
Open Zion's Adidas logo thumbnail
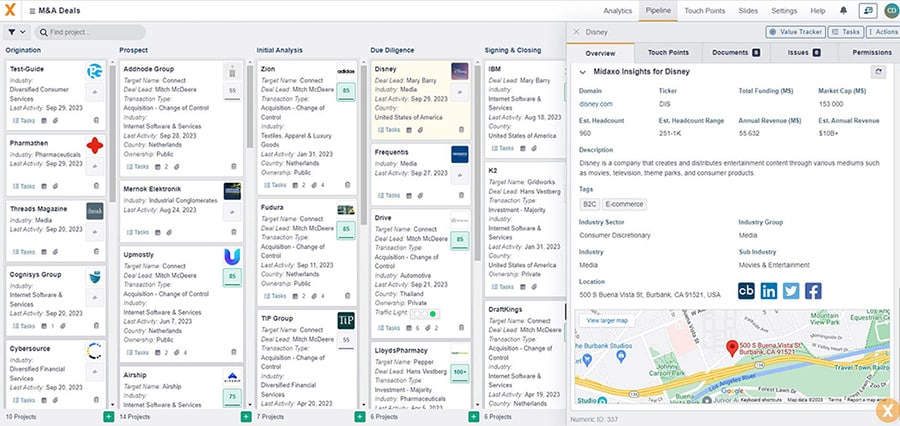346,71
